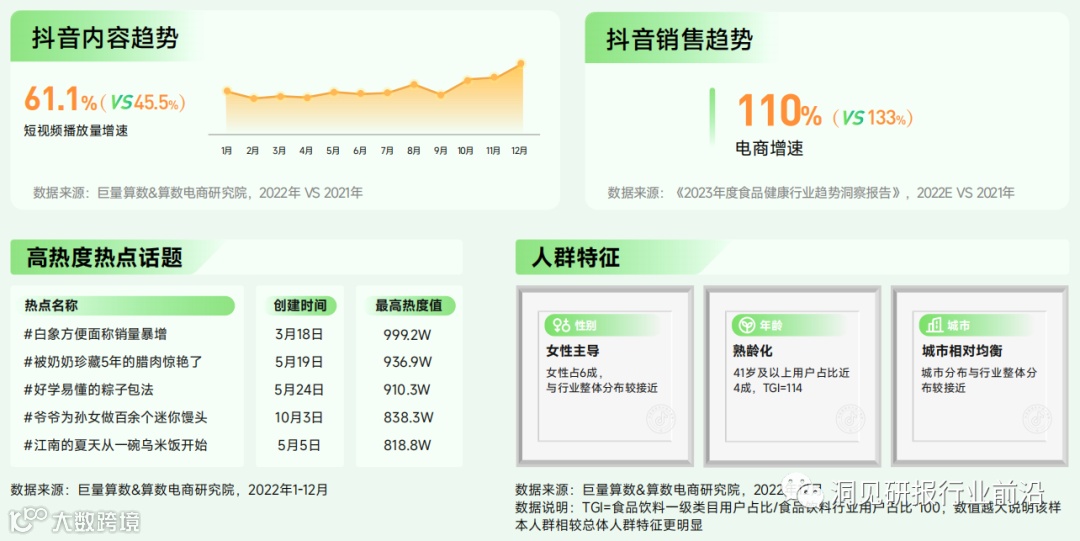Click the January data point on the chart

tap(227, 91)
